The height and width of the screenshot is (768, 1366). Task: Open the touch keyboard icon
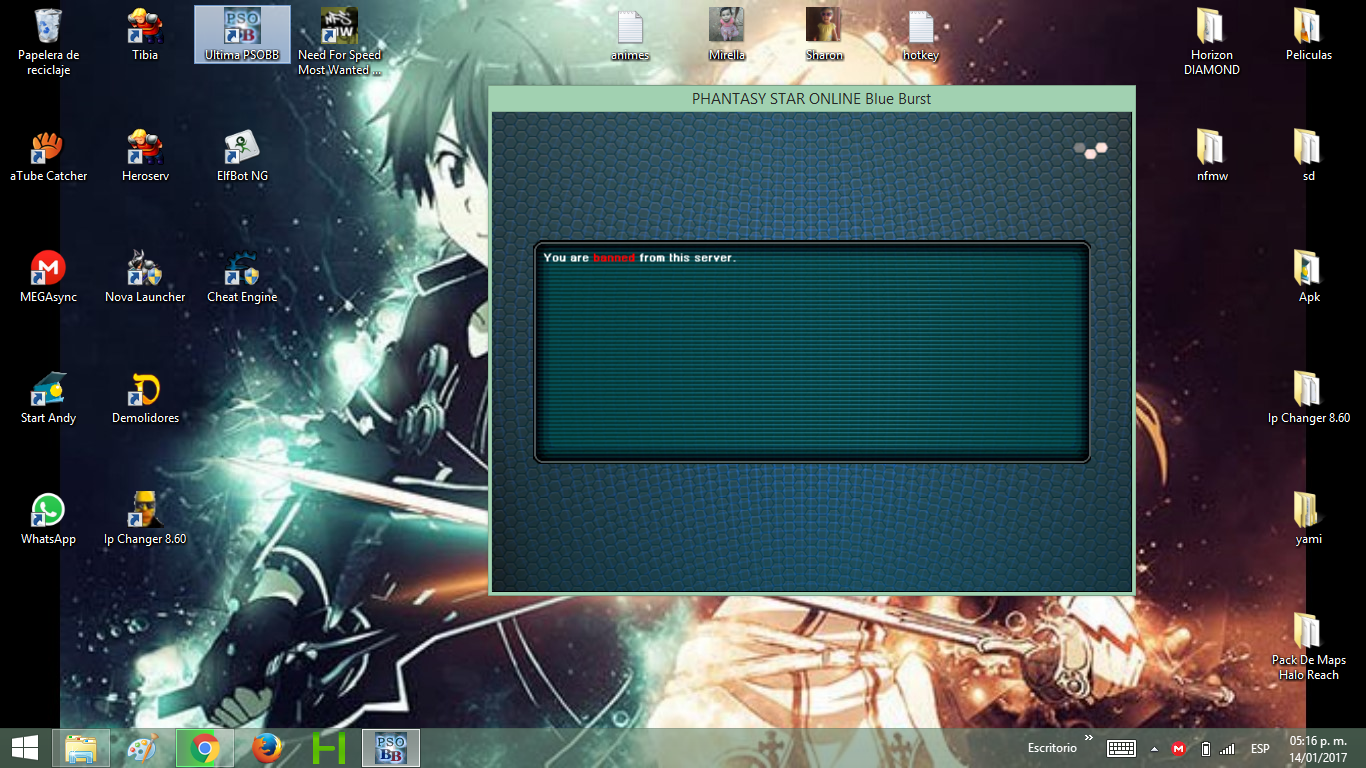1121,748
